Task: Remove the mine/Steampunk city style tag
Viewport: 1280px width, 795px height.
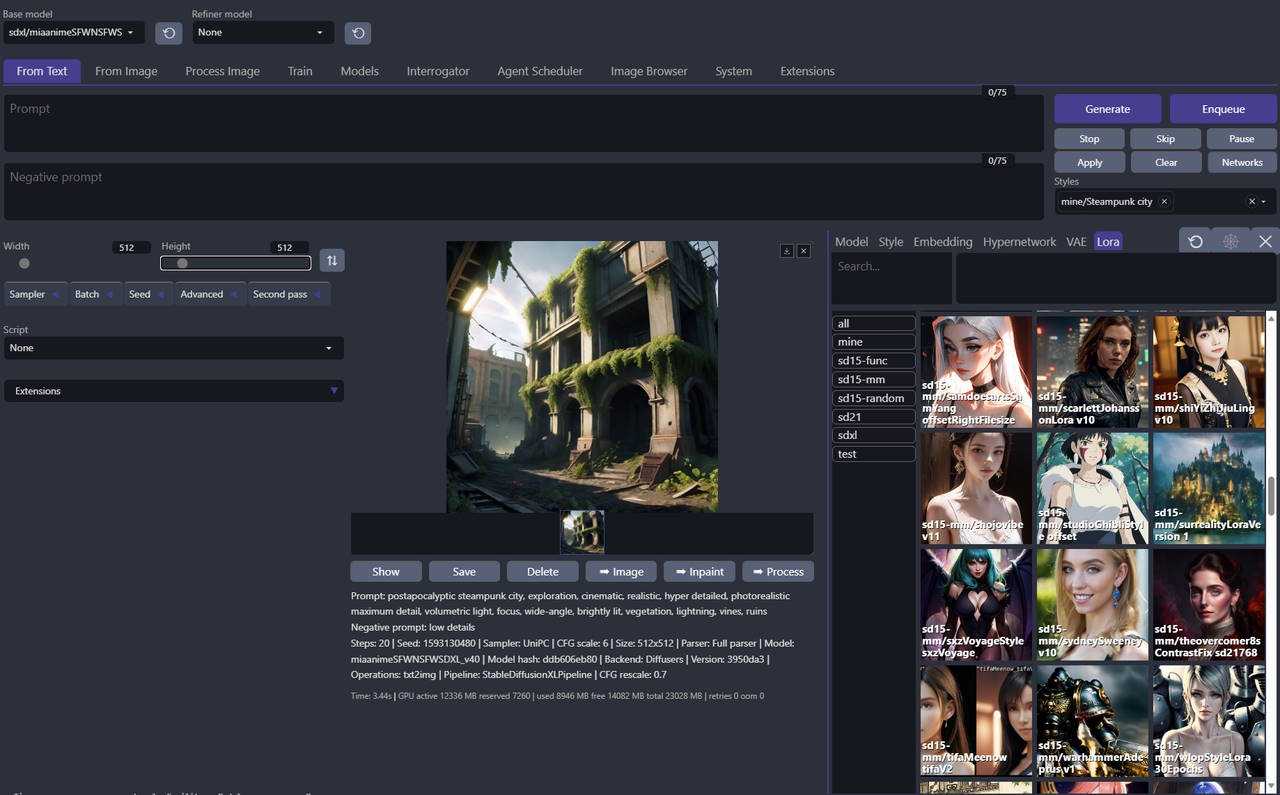Action: pyautogui.click(x=1164, y=202)
